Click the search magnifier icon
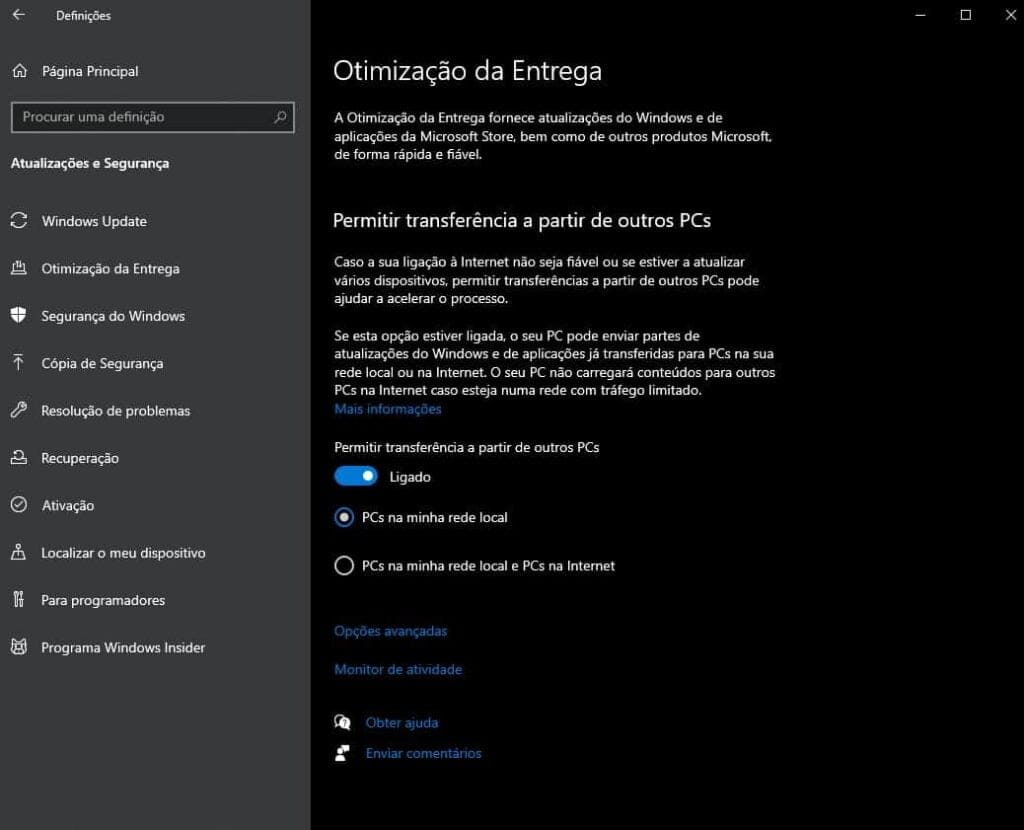 point(280,117)
